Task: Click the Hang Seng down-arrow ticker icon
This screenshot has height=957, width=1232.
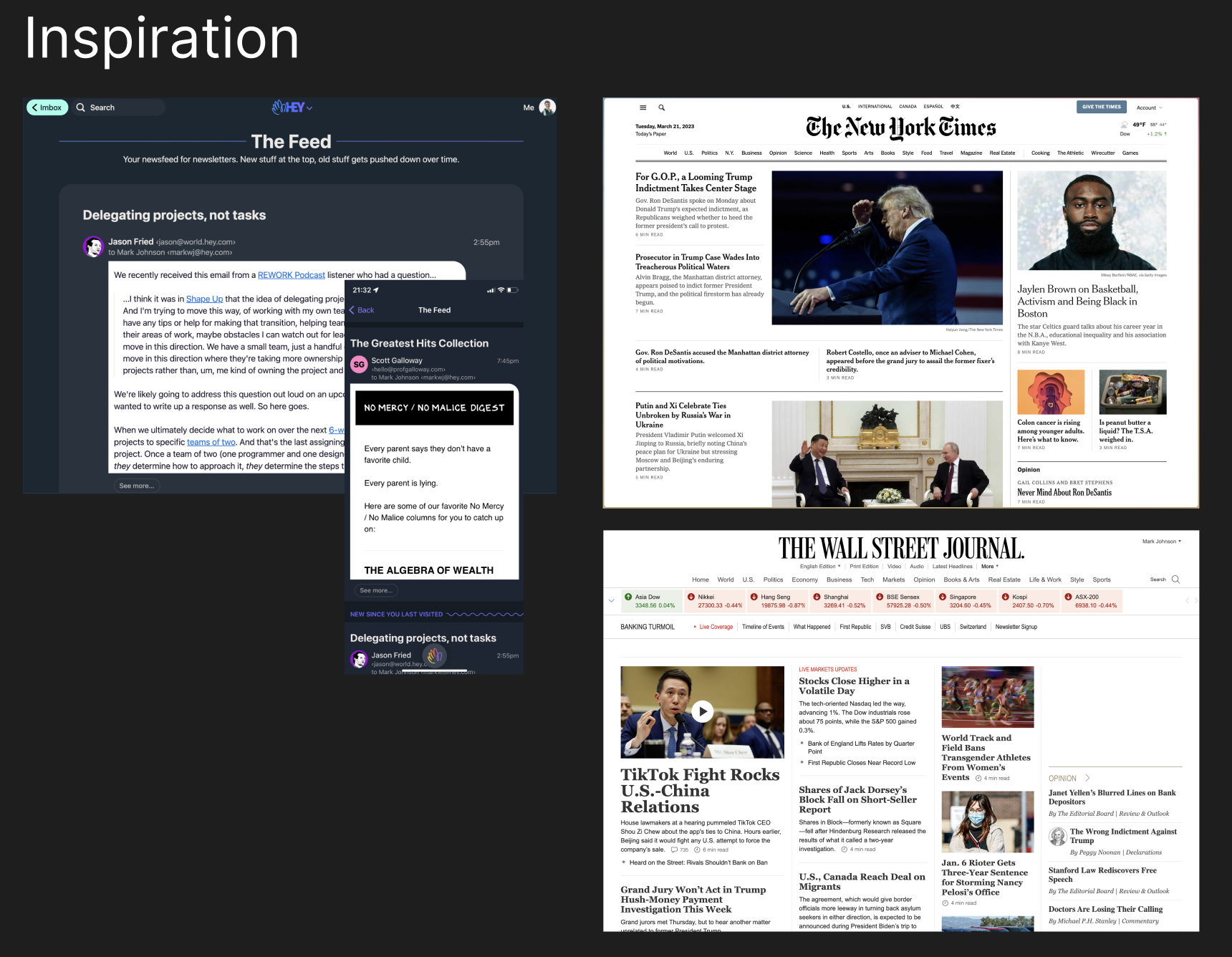Action: coord(754,597)
